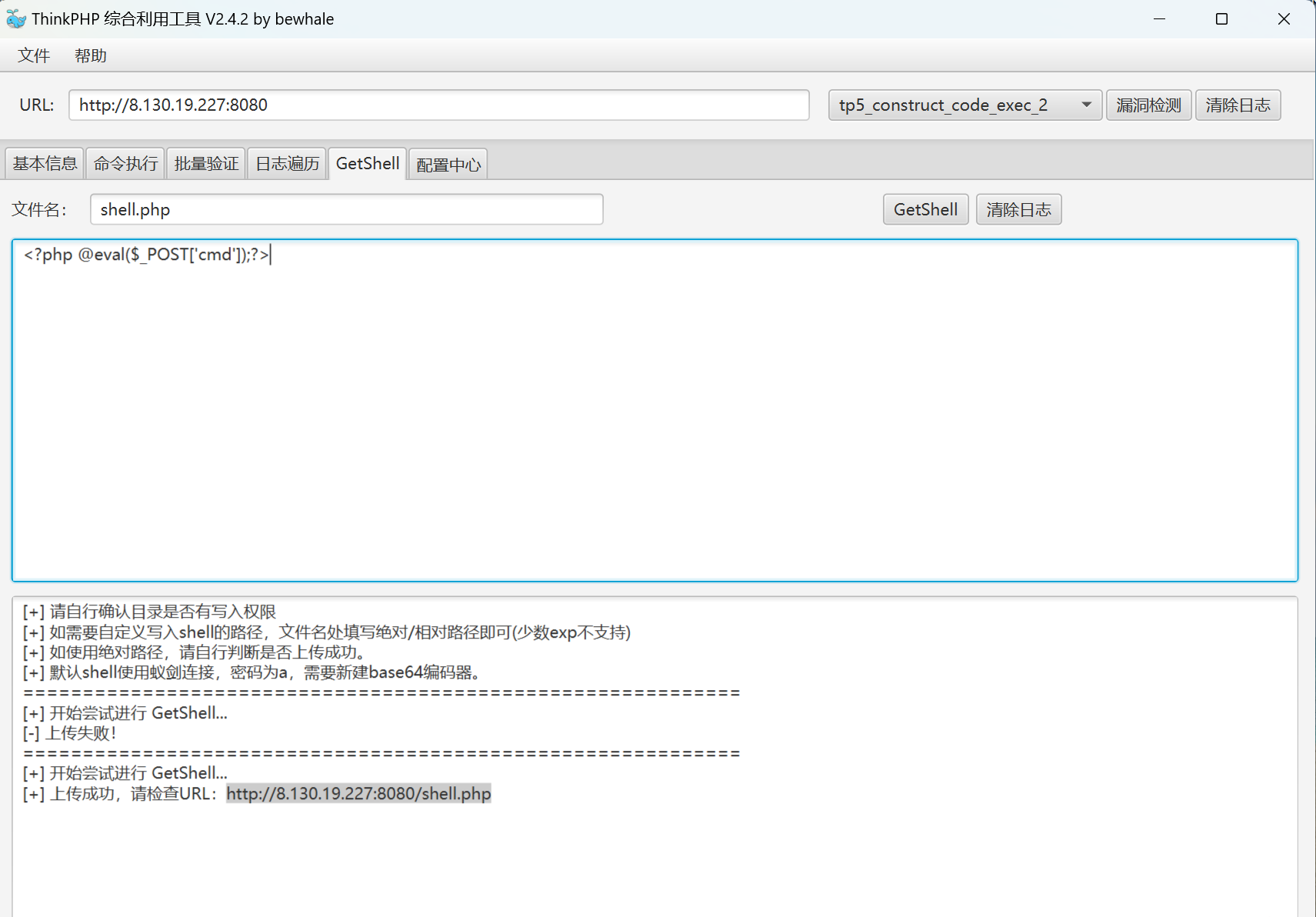Minimize the ThinkPHP tool window
The image size is (1316, 917).
pos(1160,19)
